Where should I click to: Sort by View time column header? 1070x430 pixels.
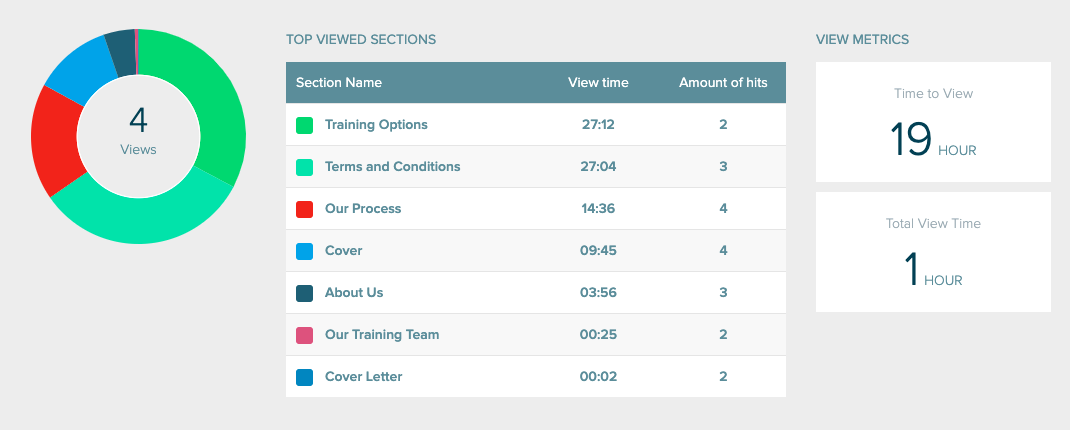coord(598,83)
